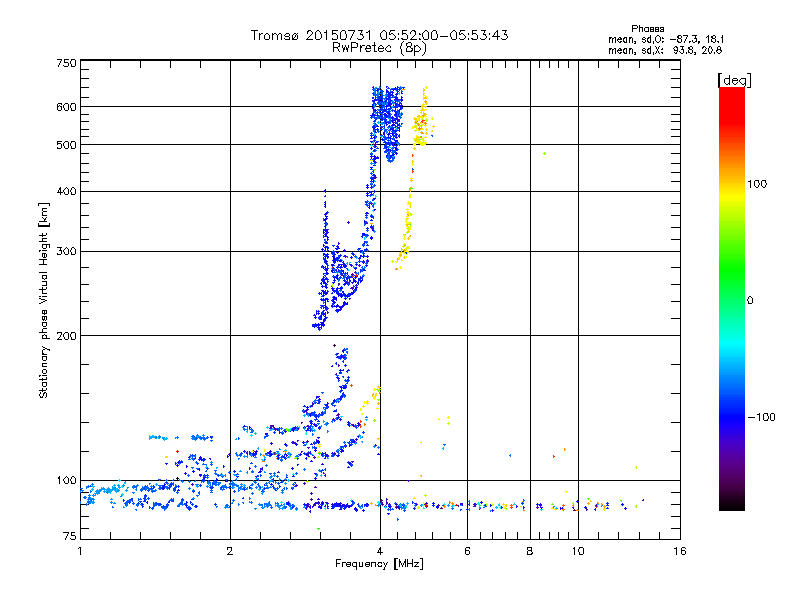Click the 'Stationary phase Virtual Height [km]' axis label
This screenshot has width=800, height=600.
pos(44,300)
